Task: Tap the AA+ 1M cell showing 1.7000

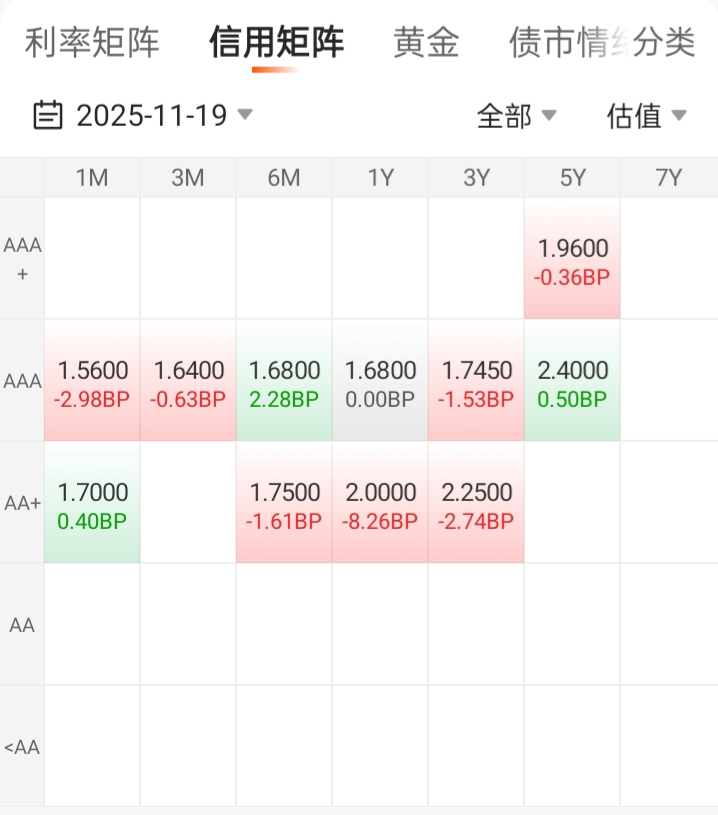Action: point(92,503)
